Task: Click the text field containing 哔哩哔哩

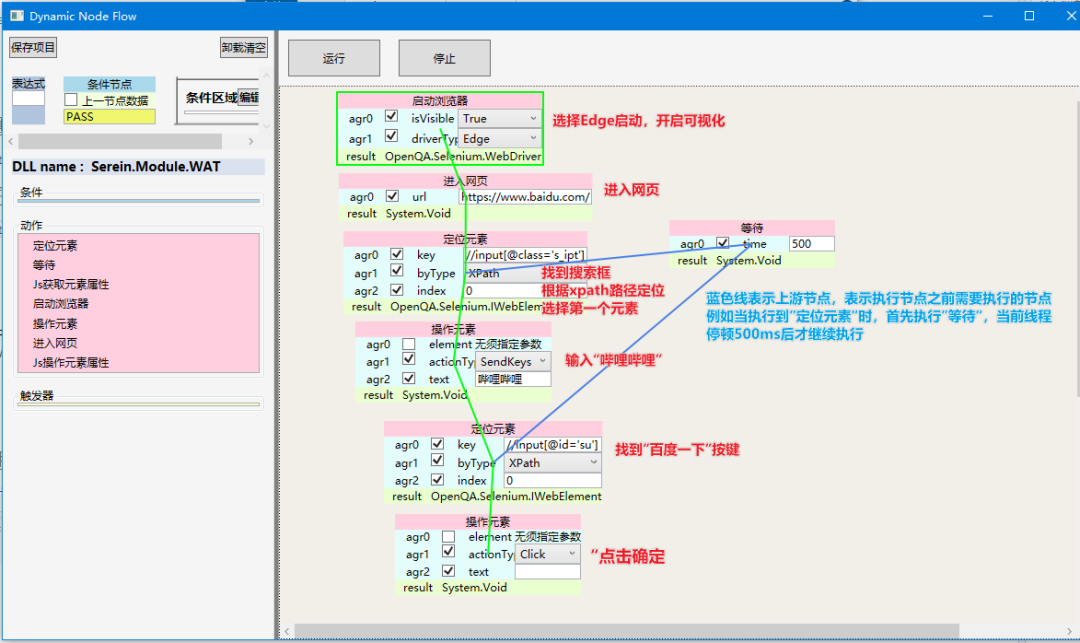Action: pyautogui.click(x=513, y=379)
